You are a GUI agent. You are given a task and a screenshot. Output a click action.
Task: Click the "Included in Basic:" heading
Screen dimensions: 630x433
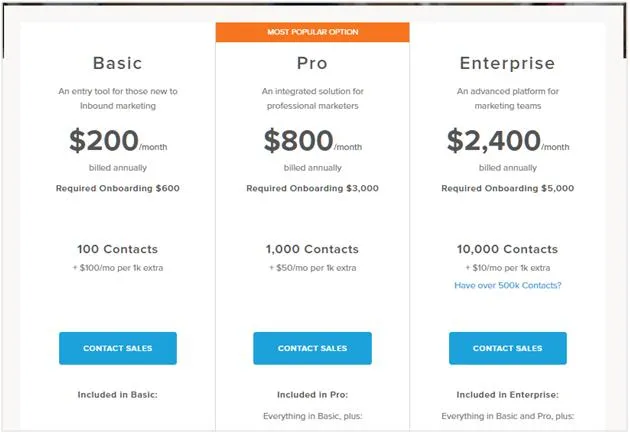(118, 395)
